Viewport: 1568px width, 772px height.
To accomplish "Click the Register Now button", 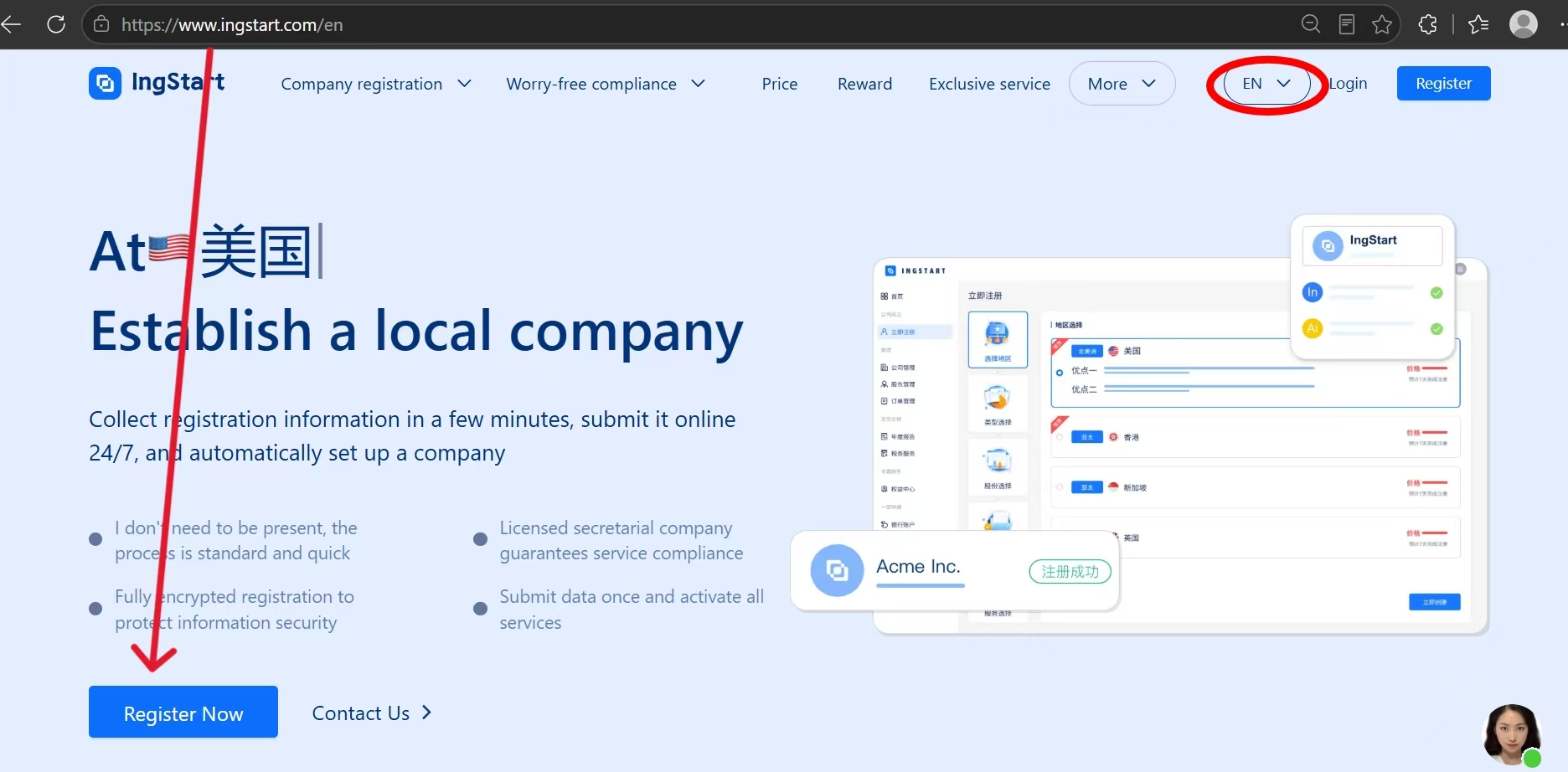I will pos(183,713).
